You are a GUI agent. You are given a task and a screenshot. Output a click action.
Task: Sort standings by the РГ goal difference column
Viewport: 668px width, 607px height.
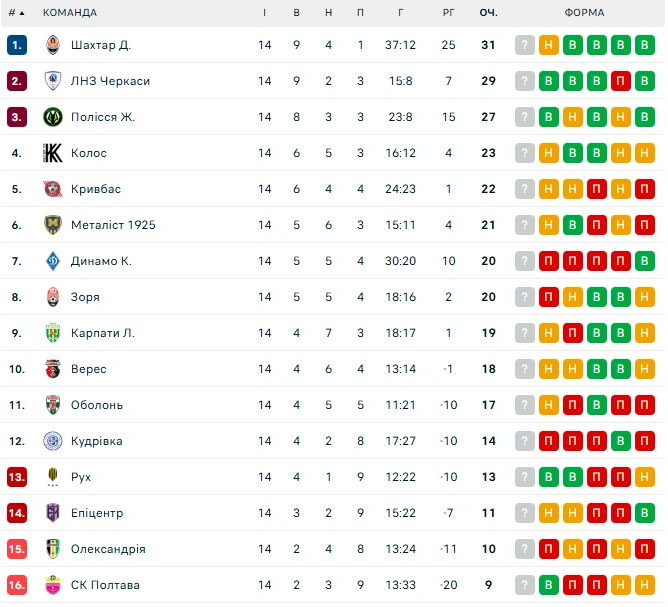tap(449, 13)
